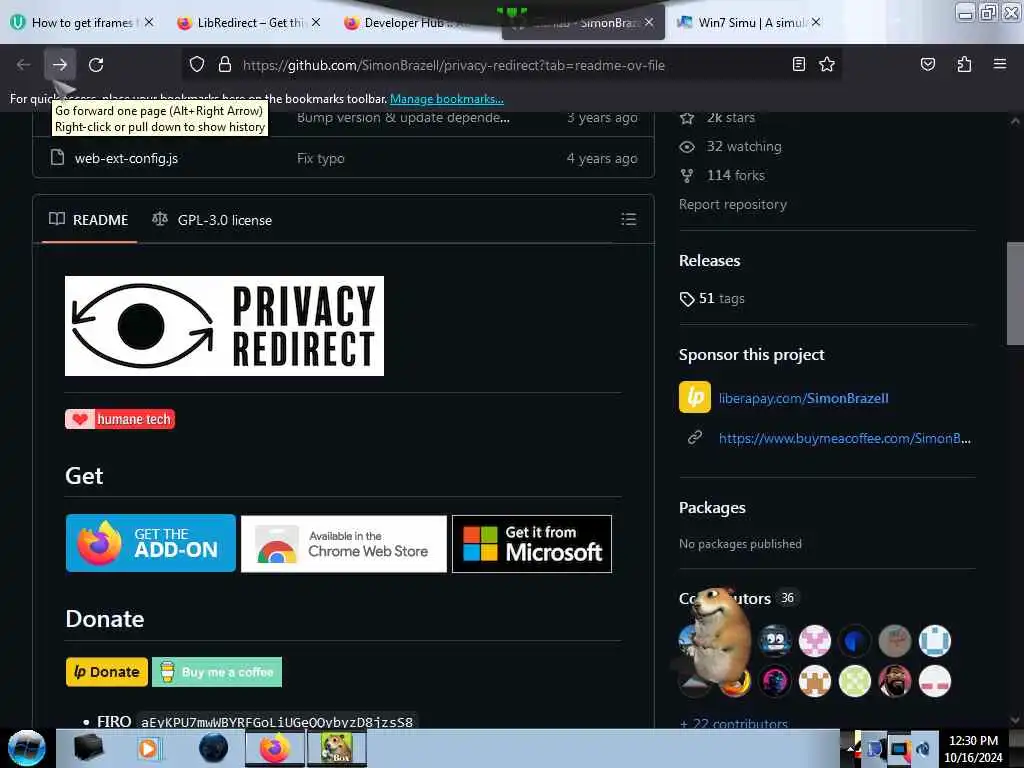The height and width of the screenshot is (768, 1024).
Task: Open the Windows Start orb
Action: coord(26,748)
